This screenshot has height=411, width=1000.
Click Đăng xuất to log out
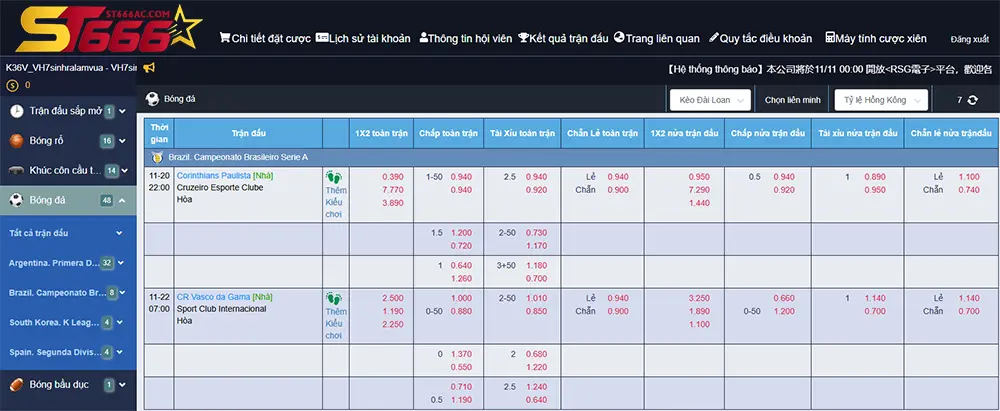pyautogui.click(x=969, y=39)
